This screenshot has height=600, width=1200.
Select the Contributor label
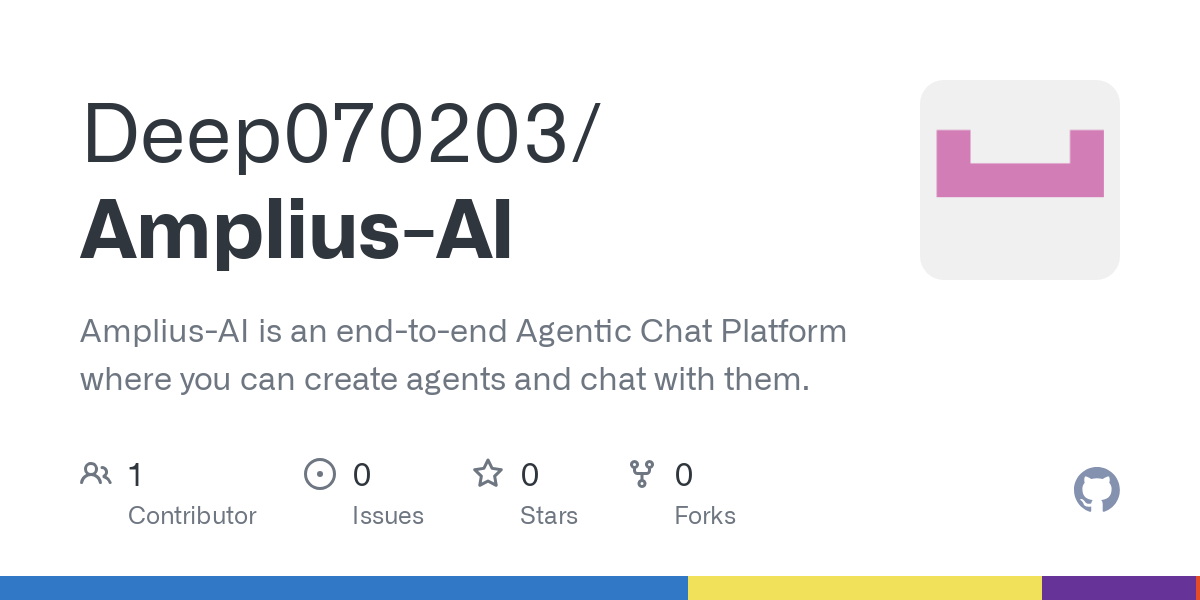(192, 516)
